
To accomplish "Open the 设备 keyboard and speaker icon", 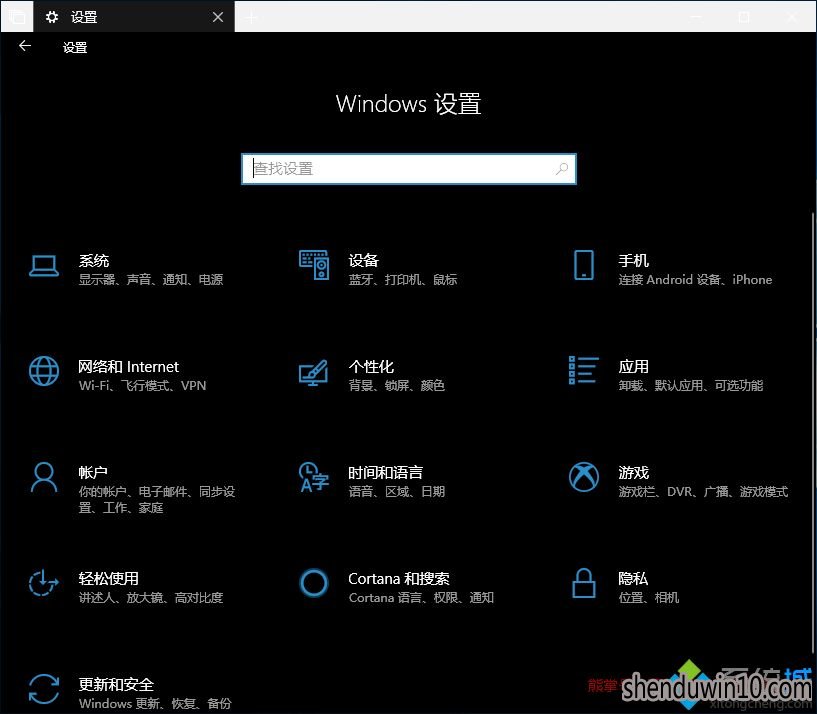I will pyautogui.click(x=314, y=265).
